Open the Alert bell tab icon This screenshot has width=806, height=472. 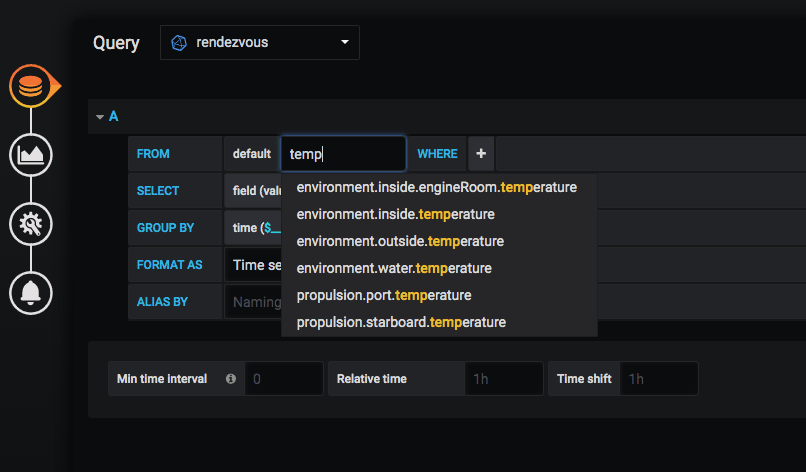(31, 293)
